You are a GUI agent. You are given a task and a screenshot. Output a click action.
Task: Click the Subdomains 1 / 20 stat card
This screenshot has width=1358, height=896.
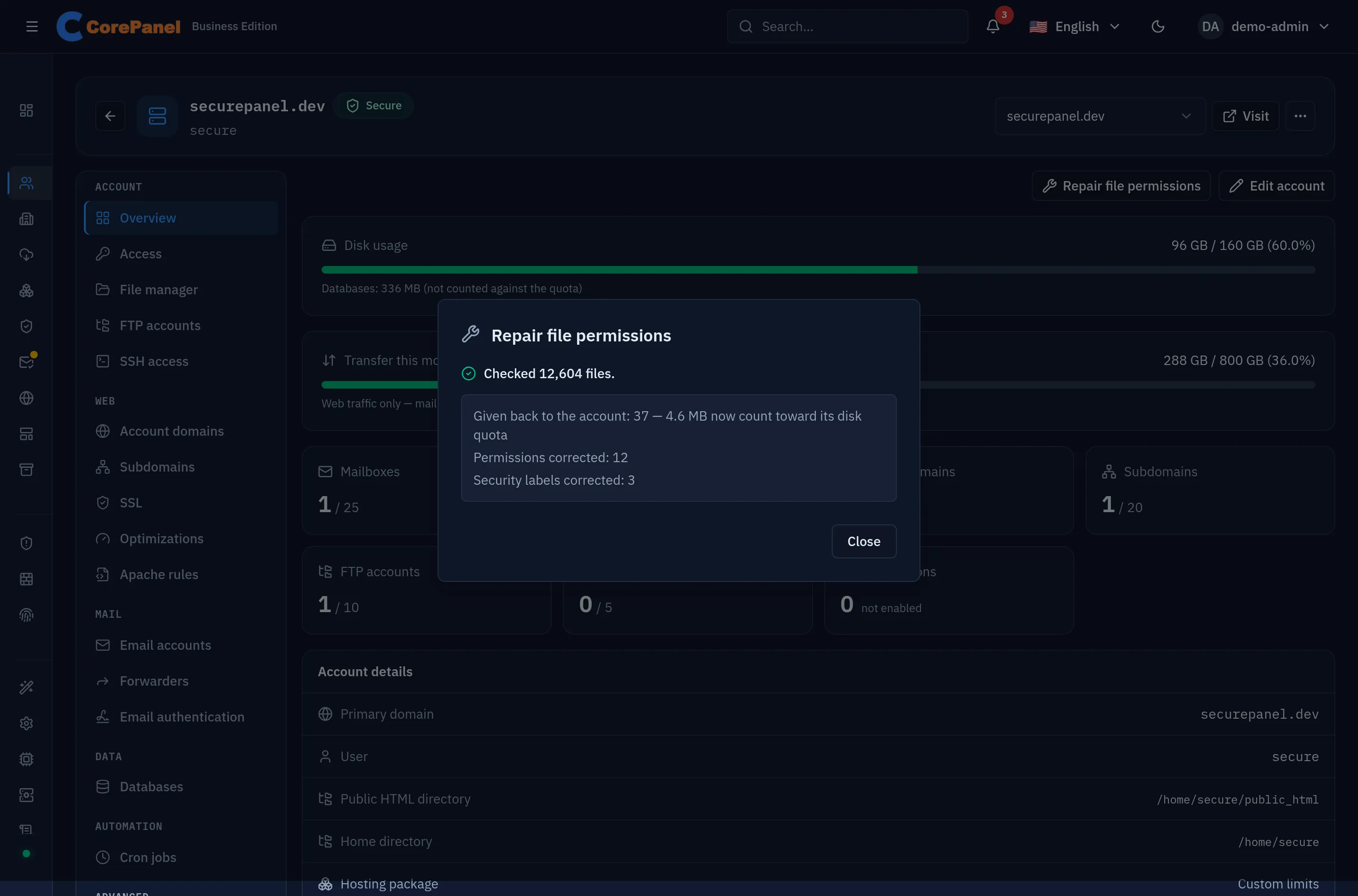pos(1209,490)
